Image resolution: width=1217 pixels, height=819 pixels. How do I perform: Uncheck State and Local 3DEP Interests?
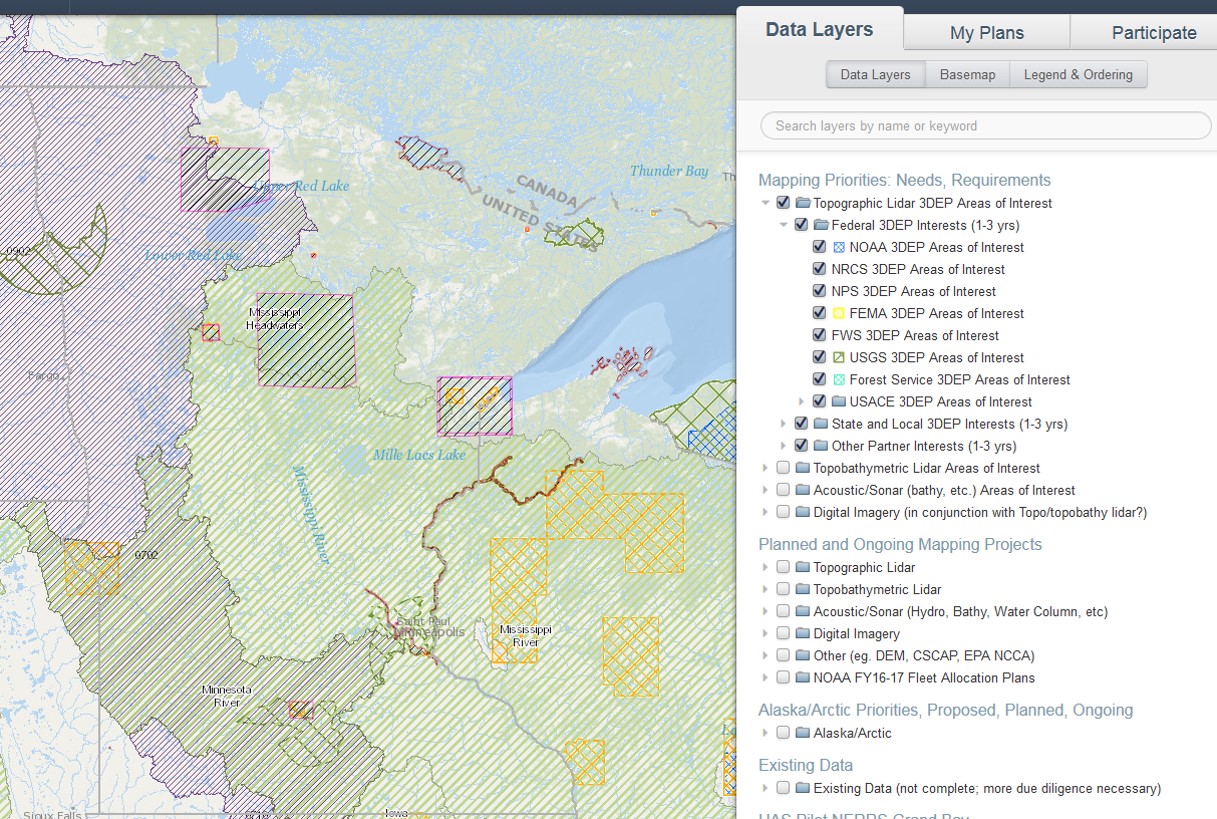(801, 424)
